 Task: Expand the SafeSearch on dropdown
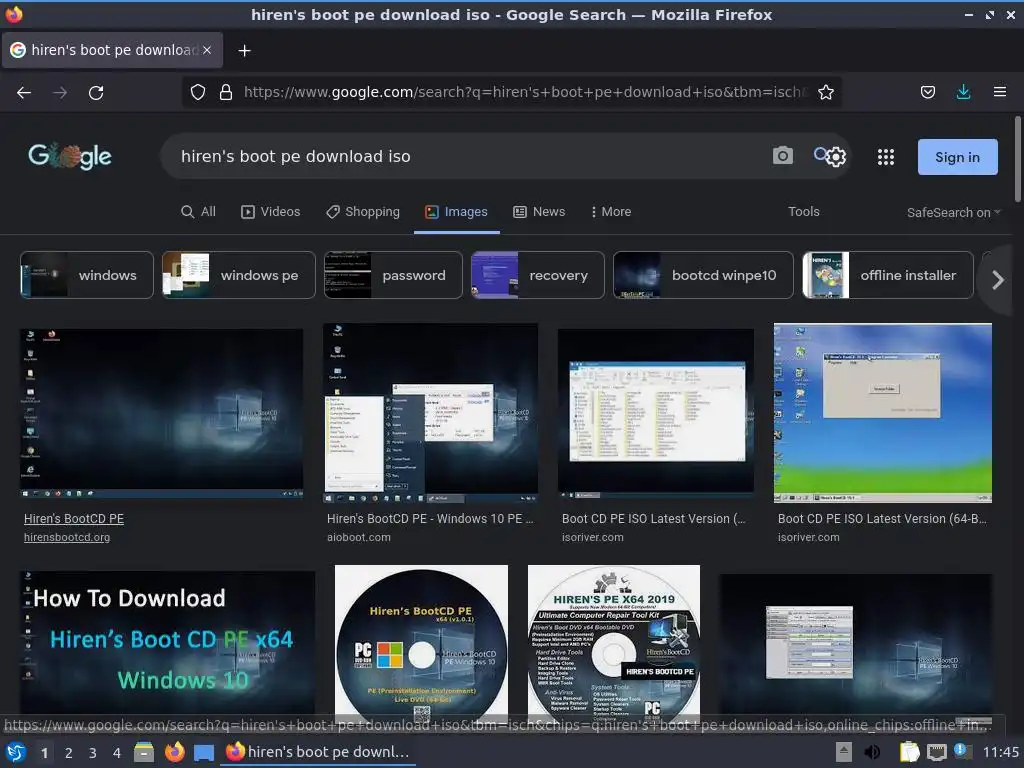coord(953,212)
